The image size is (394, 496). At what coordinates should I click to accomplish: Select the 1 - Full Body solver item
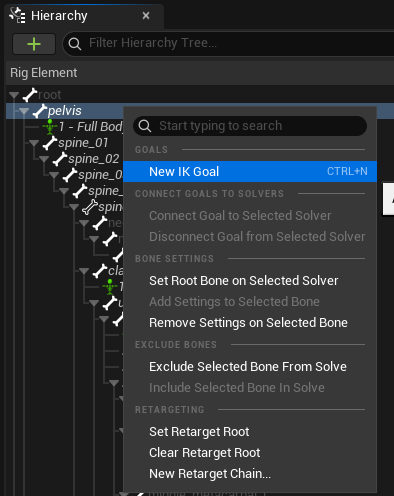[90, 127]
